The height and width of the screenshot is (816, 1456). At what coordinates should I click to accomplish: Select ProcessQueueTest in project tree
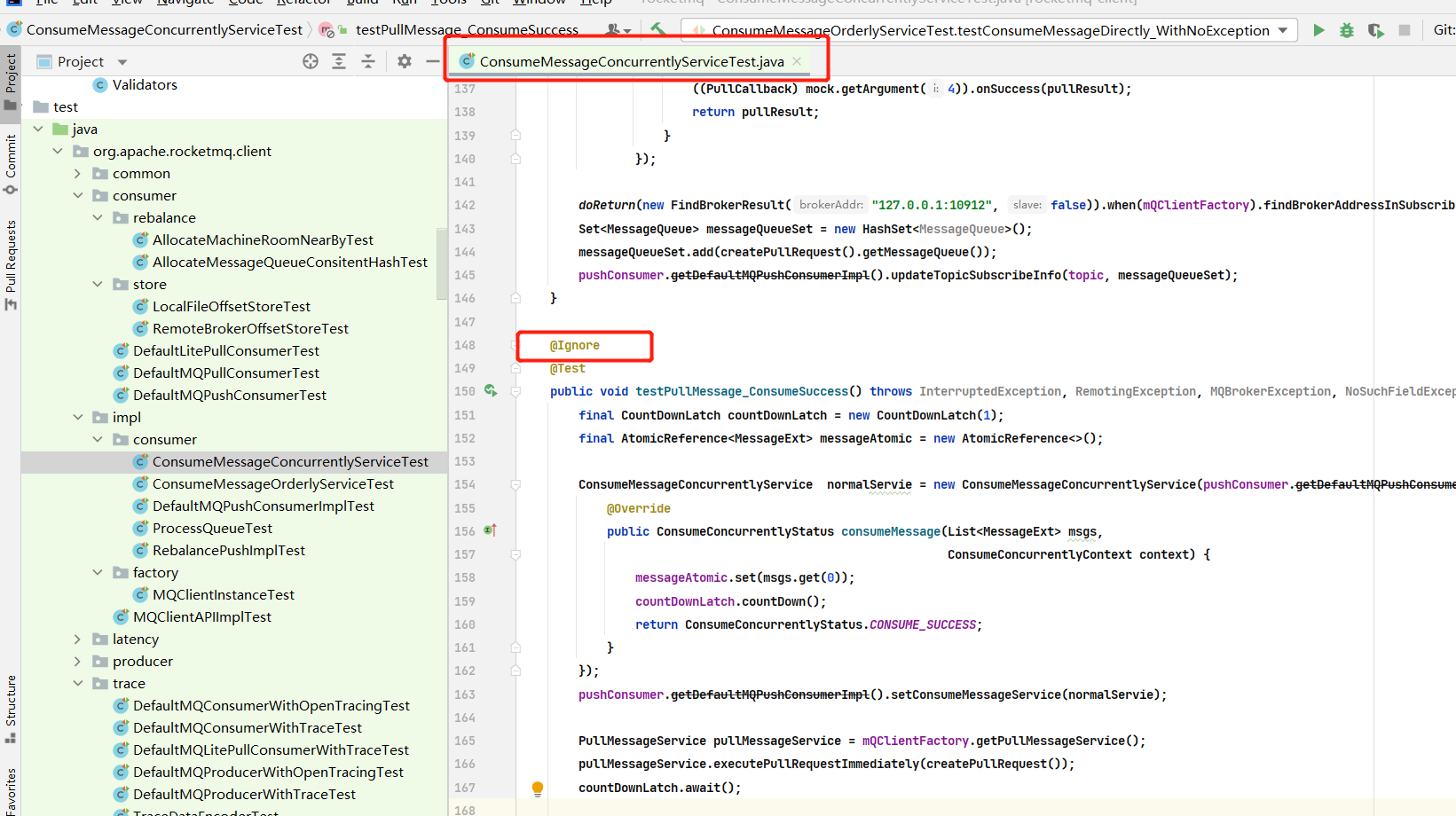212,528
